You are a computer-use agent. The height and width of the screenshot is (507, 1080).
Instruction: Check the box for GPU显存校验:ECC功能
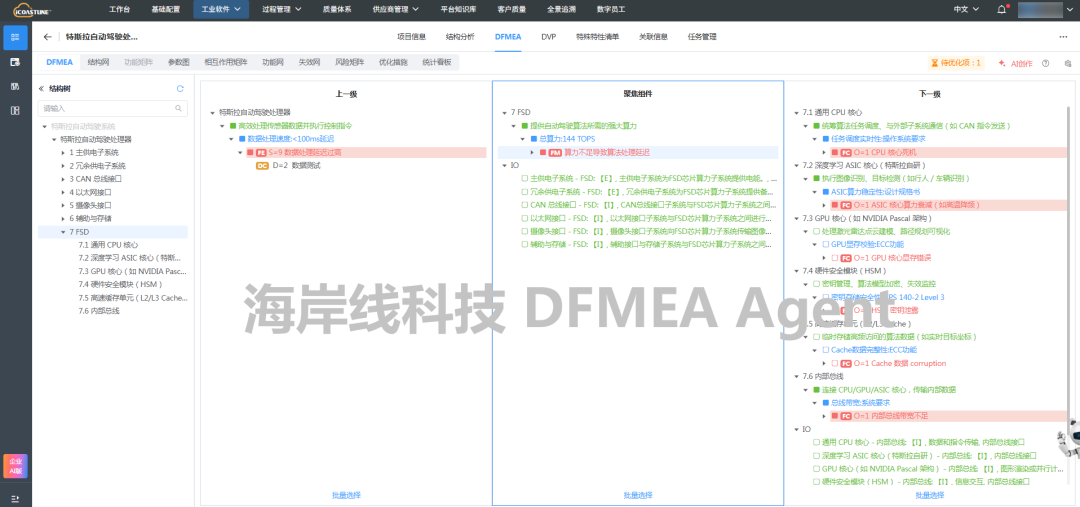pos(826,244)
